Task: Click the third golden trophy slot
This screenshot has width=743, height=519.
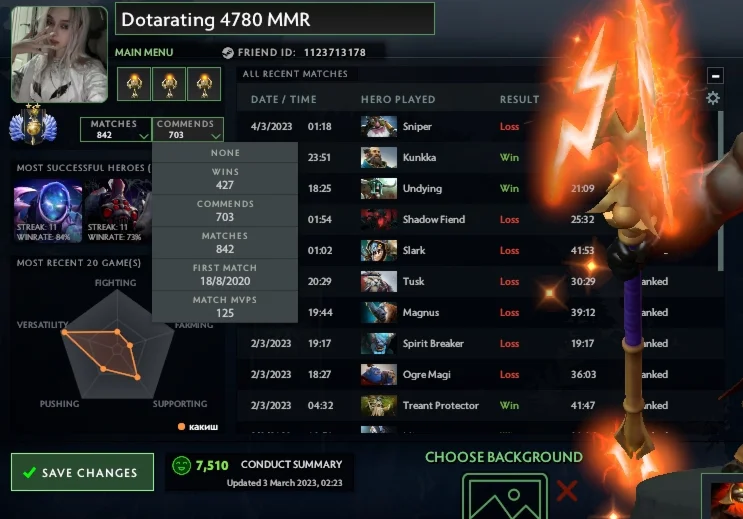Action: click(x=204, y=84)
